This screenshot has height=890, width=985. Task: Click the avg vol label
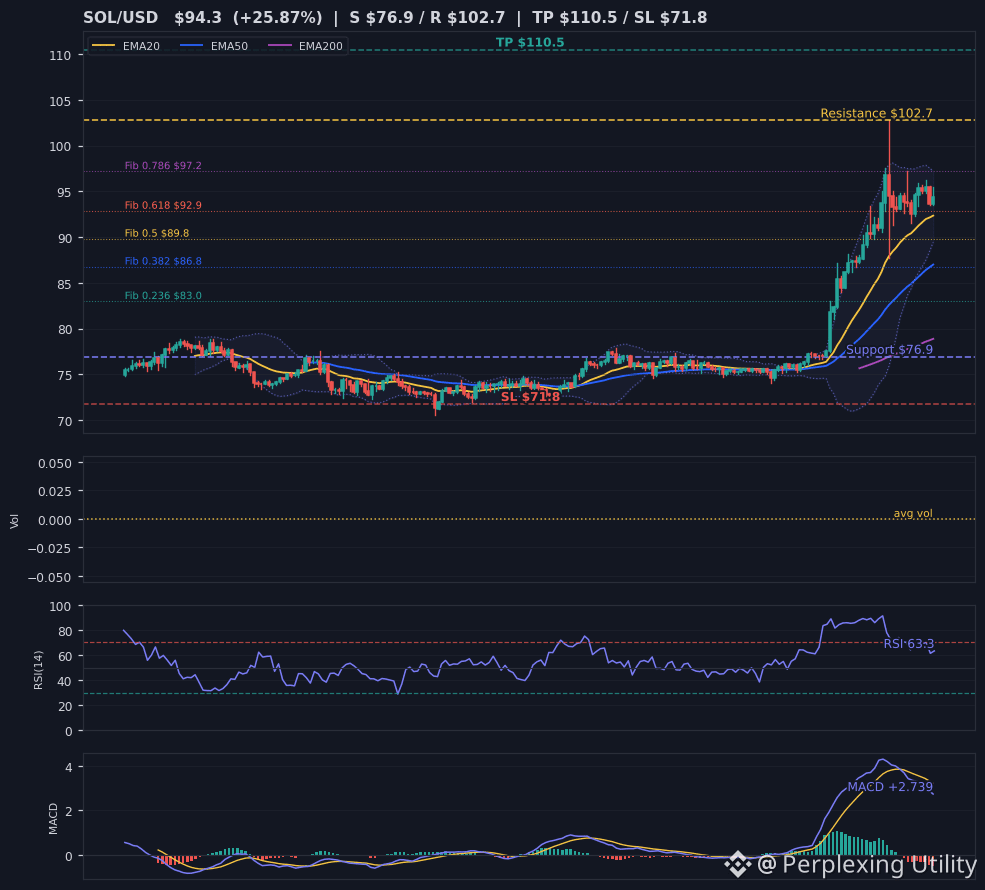913,513
